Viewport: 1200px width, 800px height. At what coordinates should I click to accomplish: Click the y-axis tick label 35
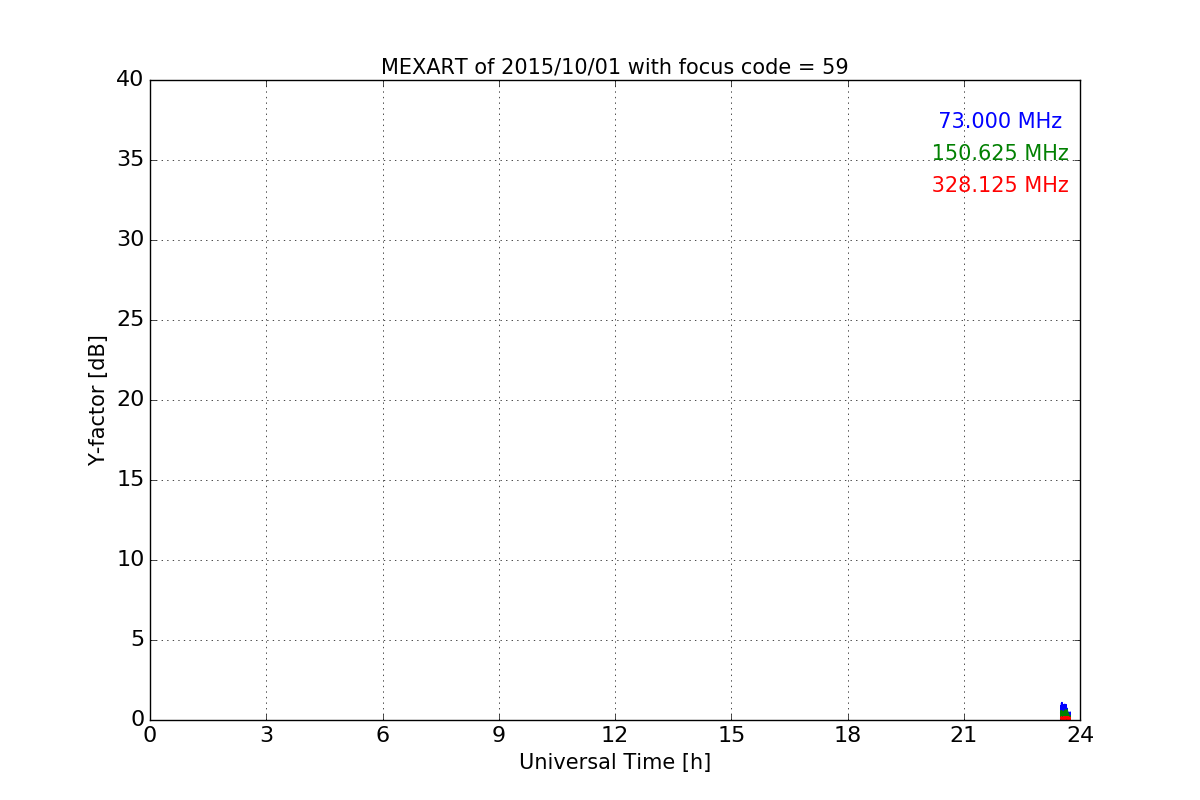click(x=130, y=159)
